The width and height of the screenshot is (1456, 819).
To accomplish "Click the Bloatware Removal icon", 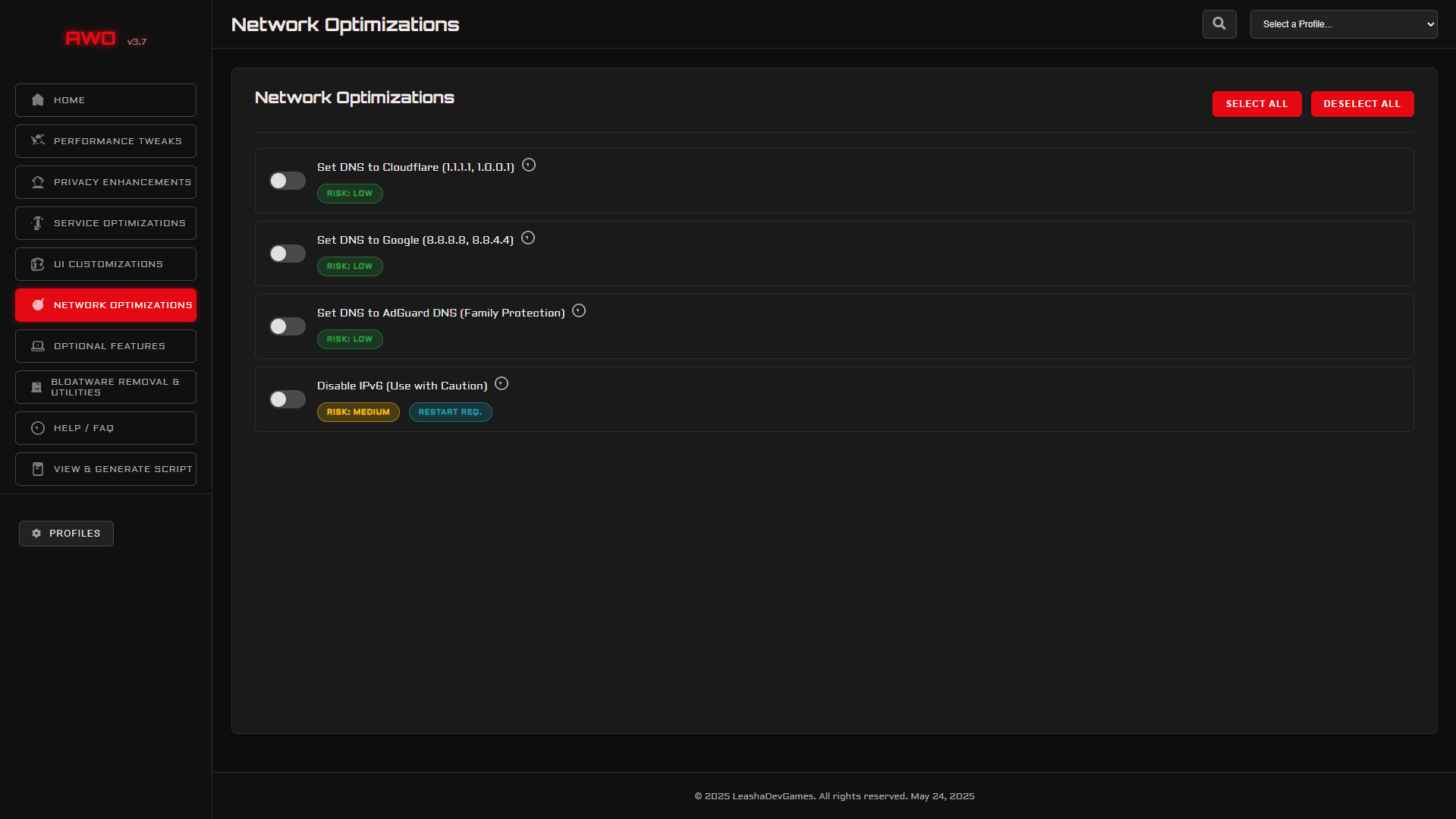I will [36, 387].
